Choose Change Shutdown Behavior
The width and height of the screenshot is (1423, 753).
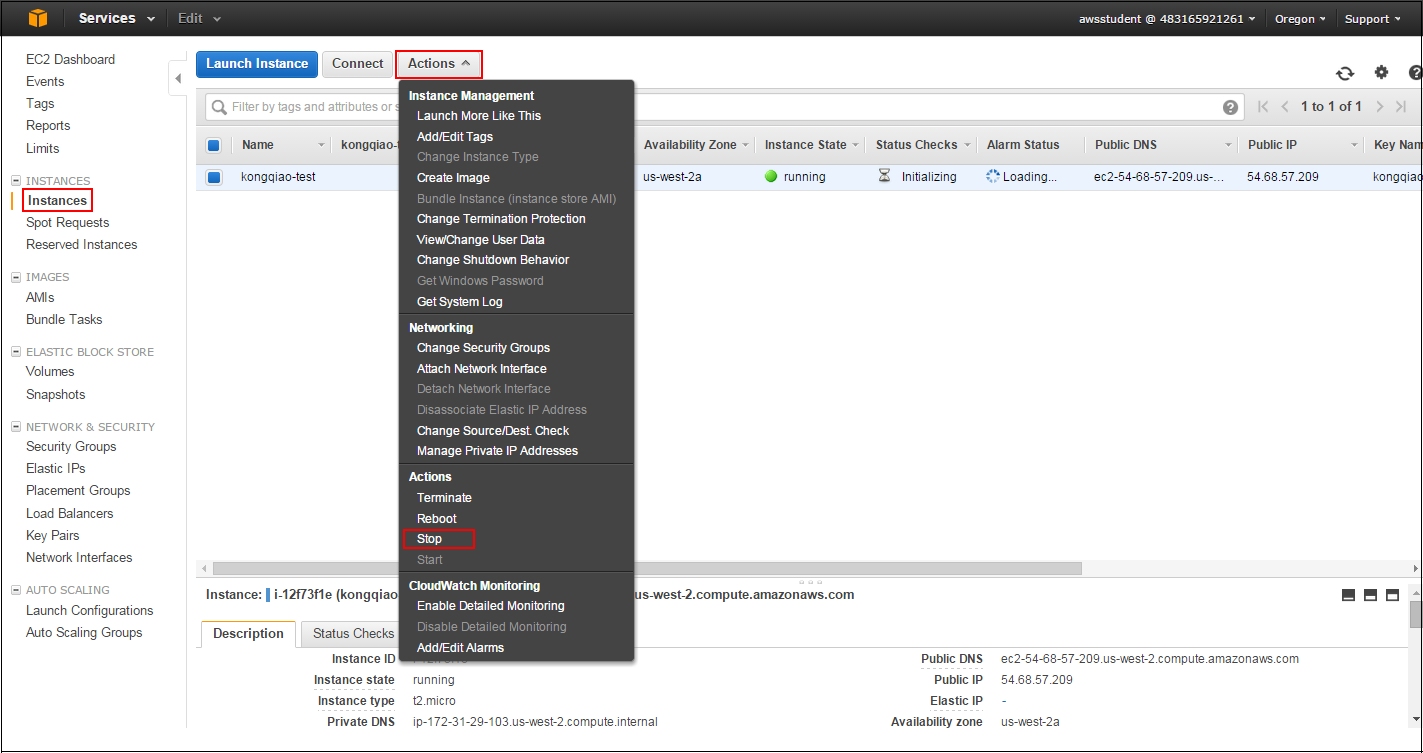pos(493,260)
